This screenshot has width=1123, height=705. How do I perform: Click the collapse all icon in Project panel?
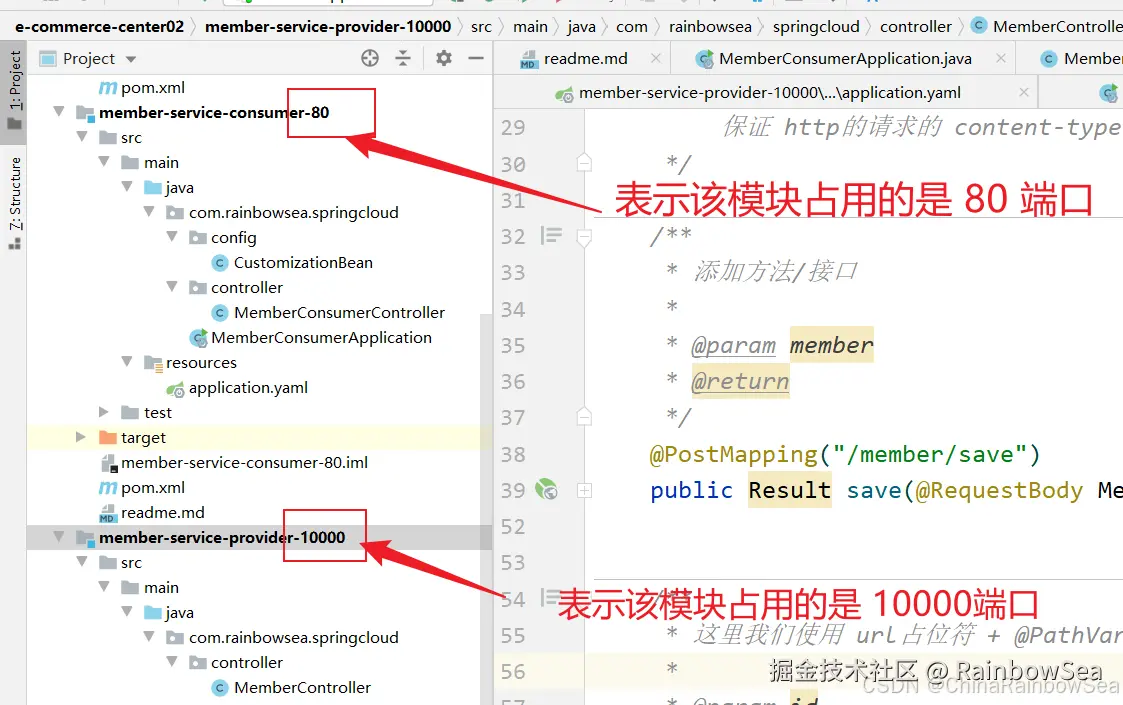[403, 58]
